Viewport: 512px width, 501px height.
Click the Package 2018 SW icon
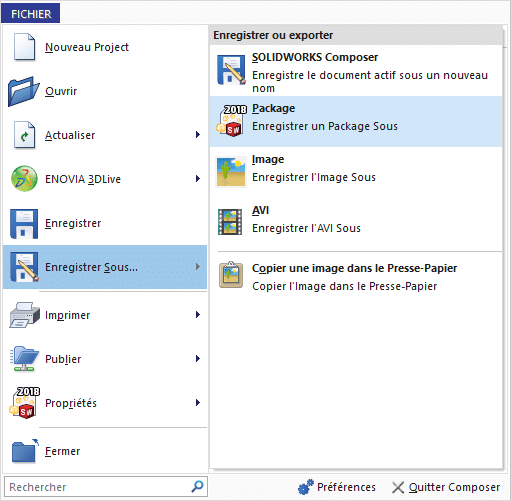[232, 120]
